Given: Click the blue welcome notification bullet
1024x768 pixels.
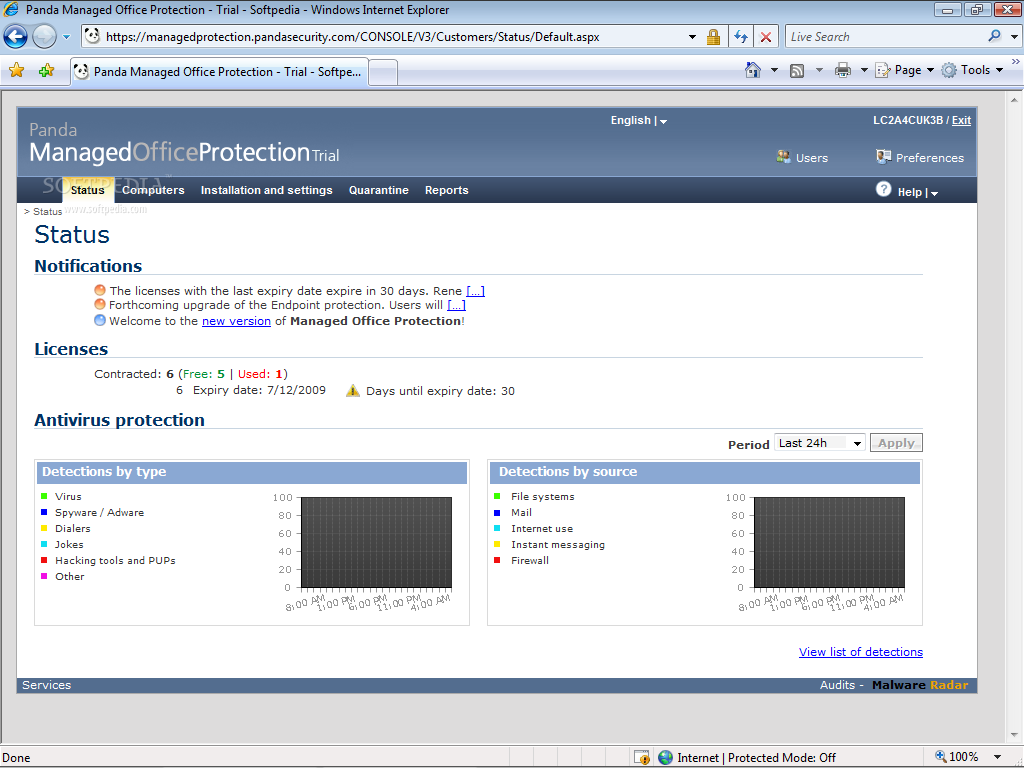Looking at the screenshot, I should pyautogui.click(x=100, y=320).
